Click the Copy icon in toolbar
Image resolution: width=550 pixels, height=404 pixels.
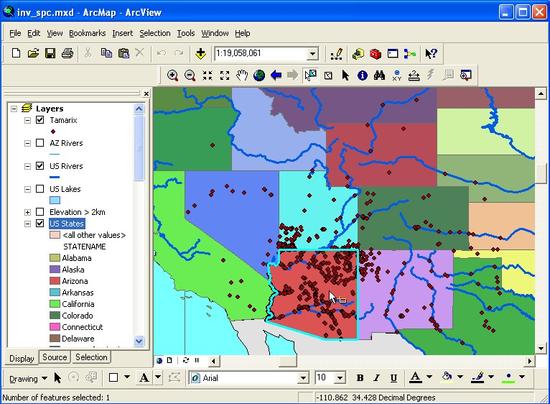point(106,53)
